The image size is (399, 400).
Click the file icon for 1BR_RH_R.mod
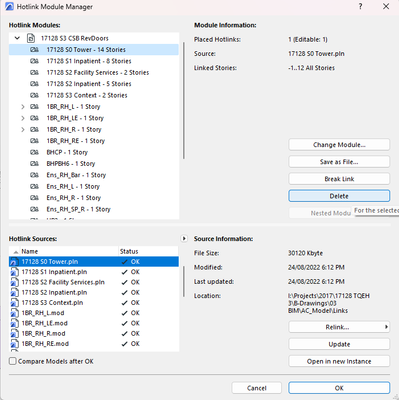click(14, 334)
